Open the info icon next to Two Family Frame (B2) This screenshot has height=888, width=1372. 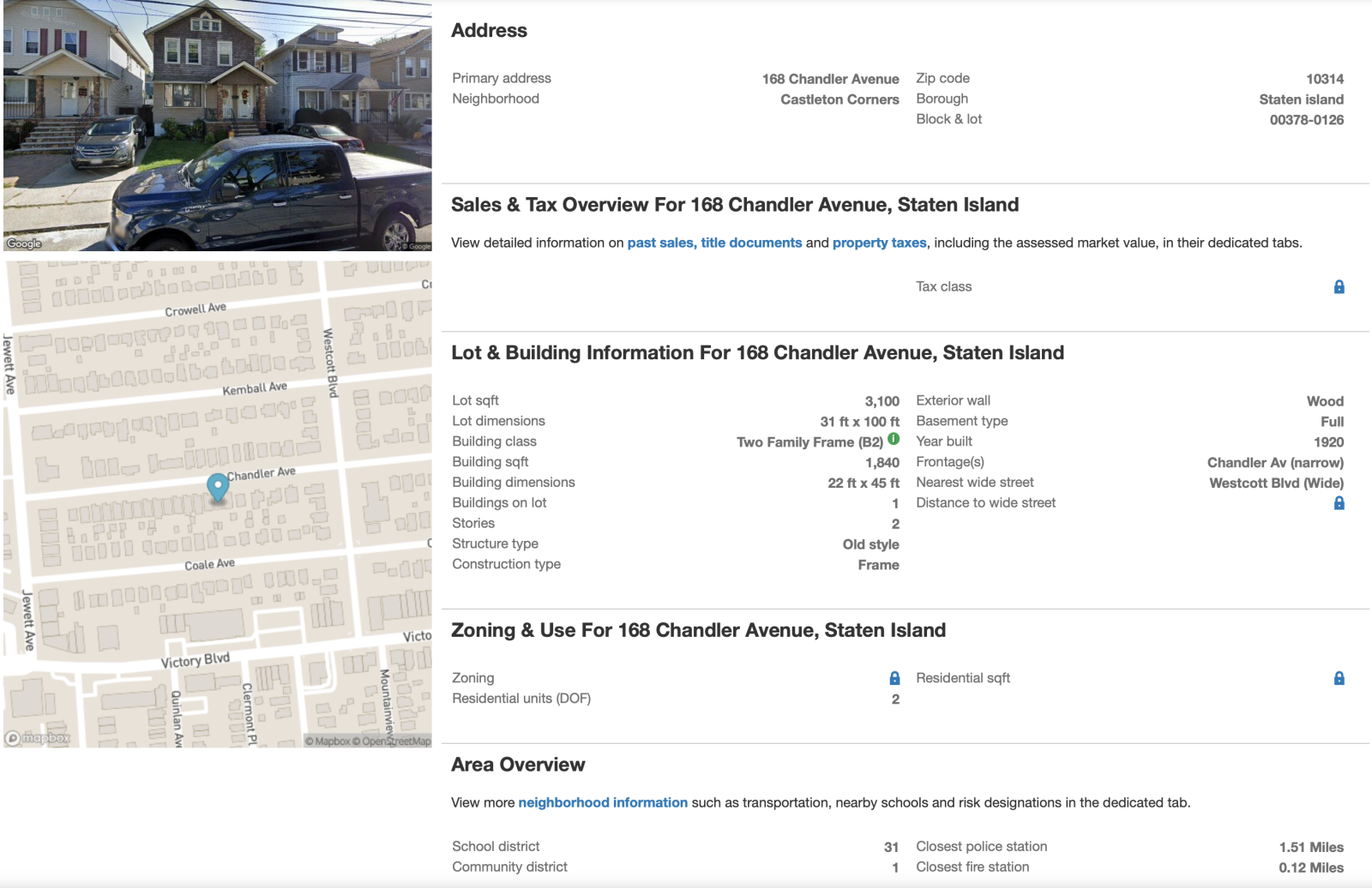pyautogui.click(x=894, y=439)
